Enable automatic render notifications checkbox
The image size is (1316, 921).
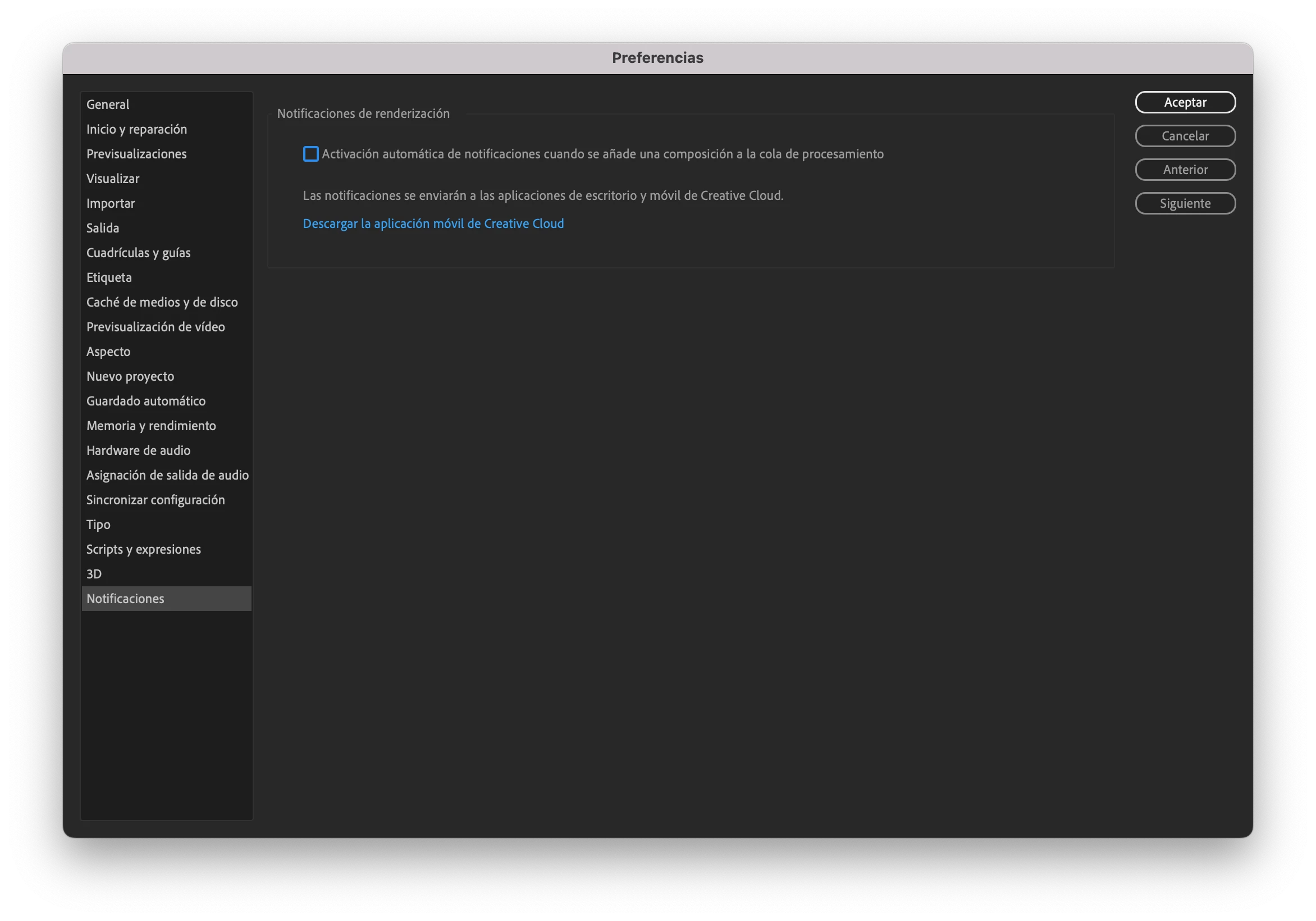click(310, 154)
